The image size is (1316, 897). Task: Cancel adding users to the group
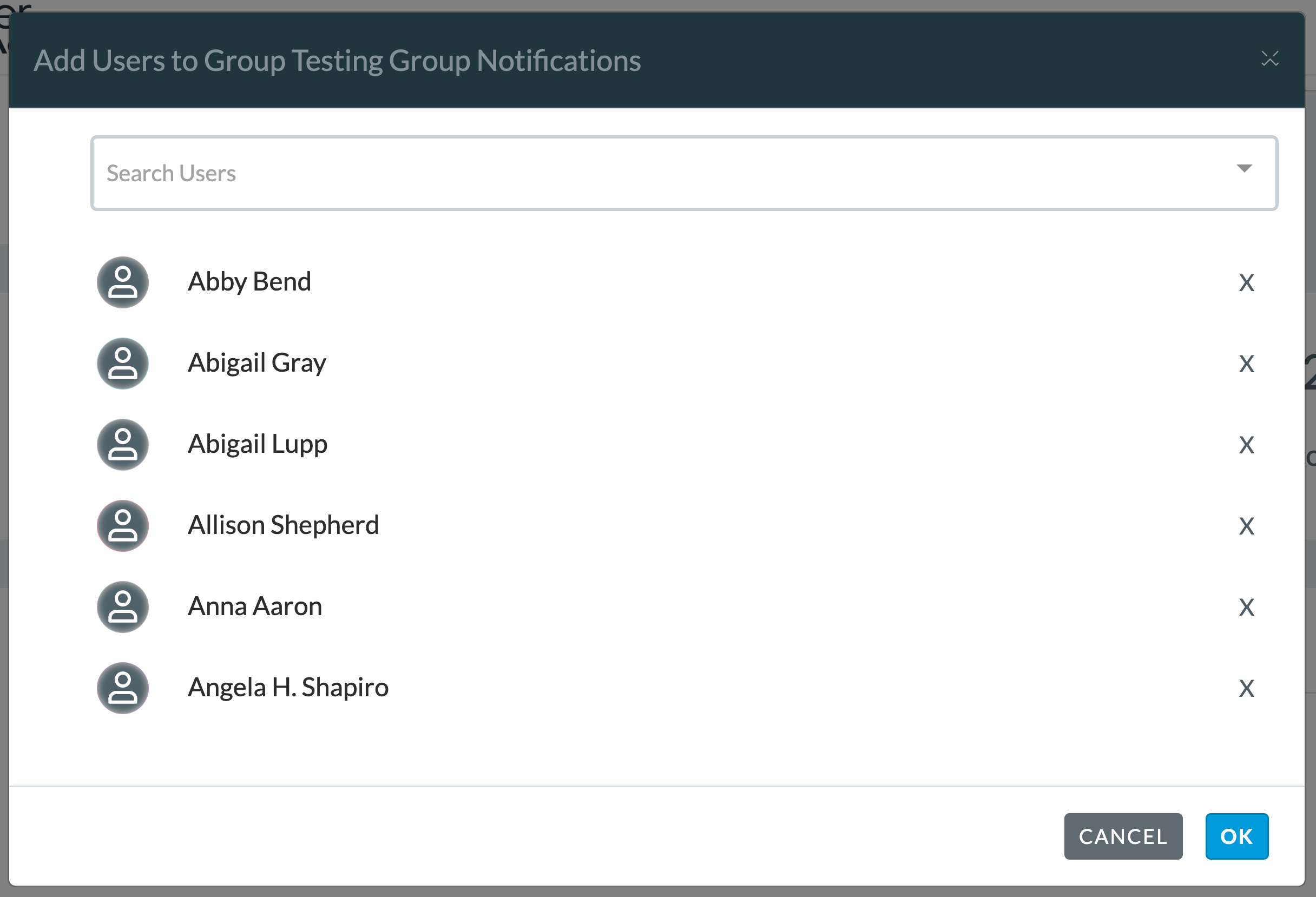1123,836
